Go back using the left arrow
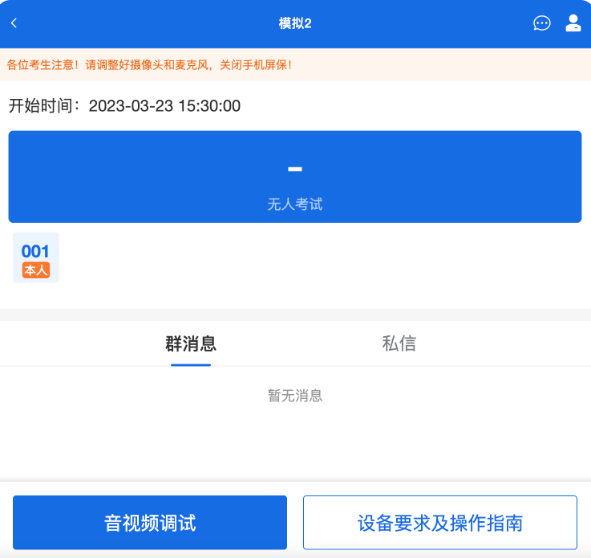 [14, 23]
